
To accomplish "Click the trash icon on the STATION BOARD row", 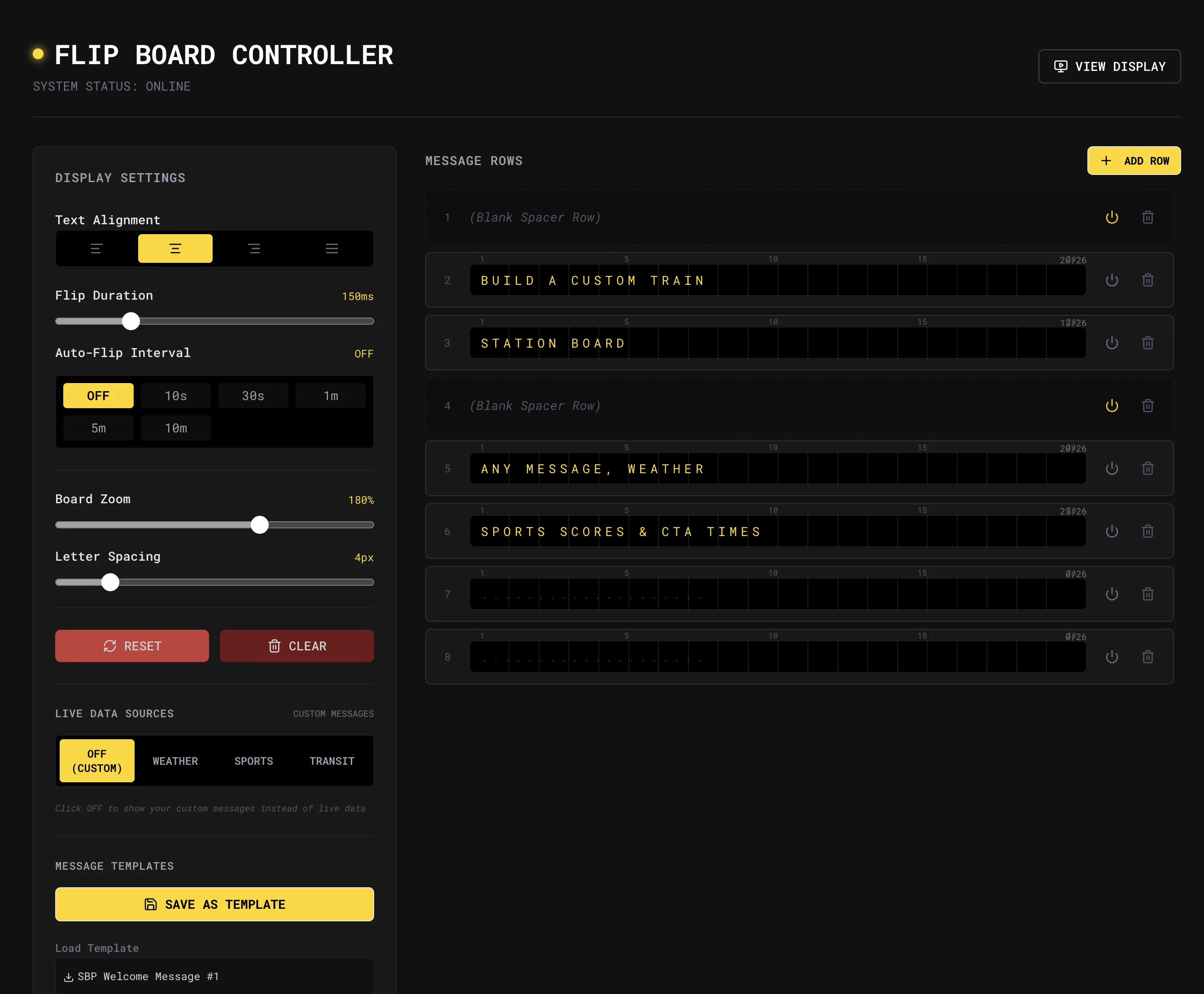I will click(x=1148, y=342).
